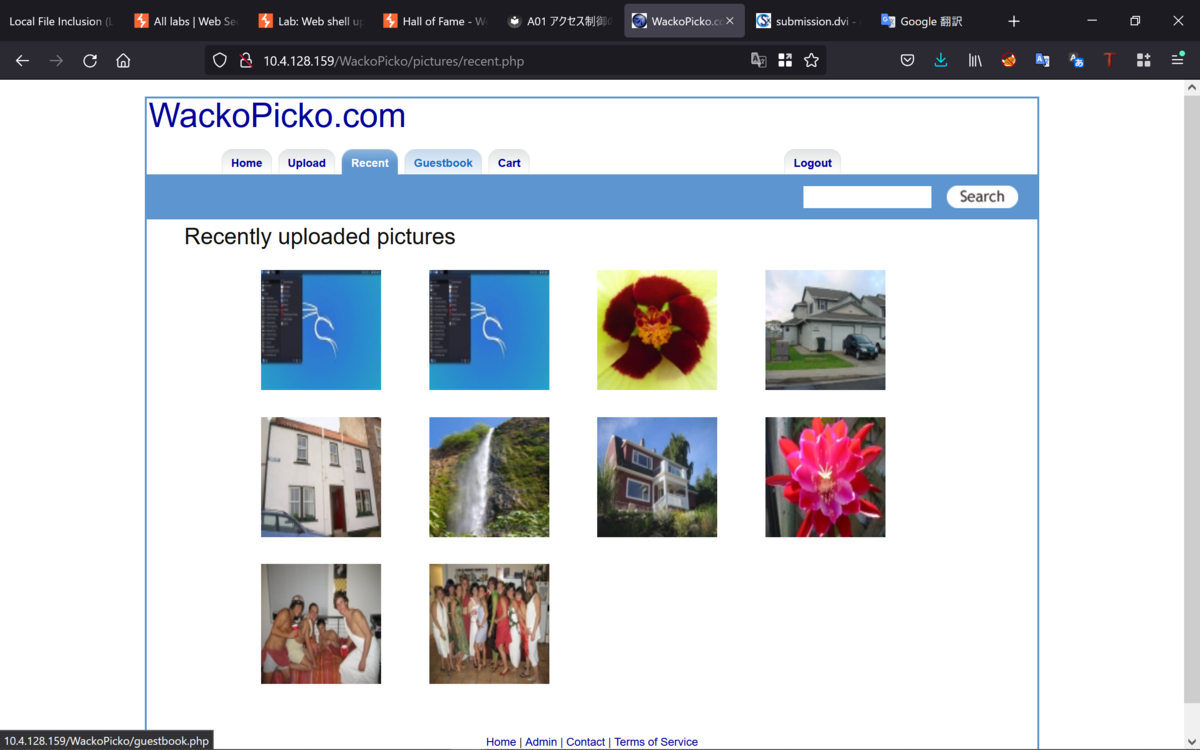The width and height of the screenshot is (1200, 750).
Task: Click the red T extension icon
Action: tap(1109, 61)
